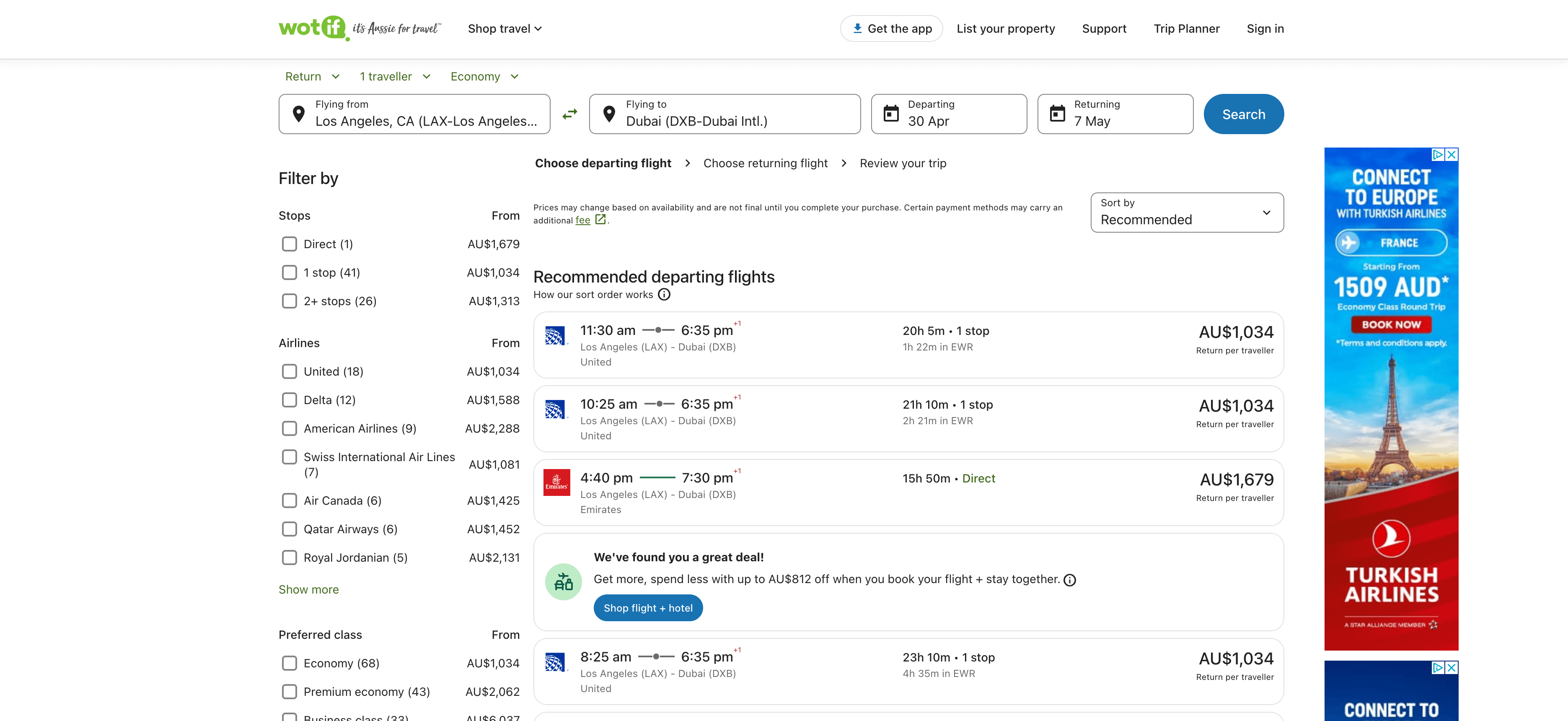Click the info icon beside flight + stay deal
The width and height of the screenshot is (1568, 721).
1069,580
